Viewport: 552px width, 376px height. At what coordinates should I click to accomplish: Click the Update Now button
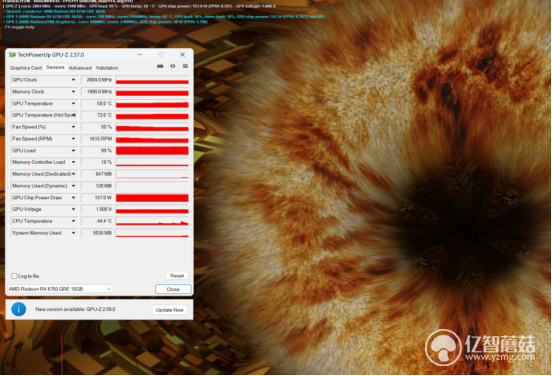click(x=169, y=310)
